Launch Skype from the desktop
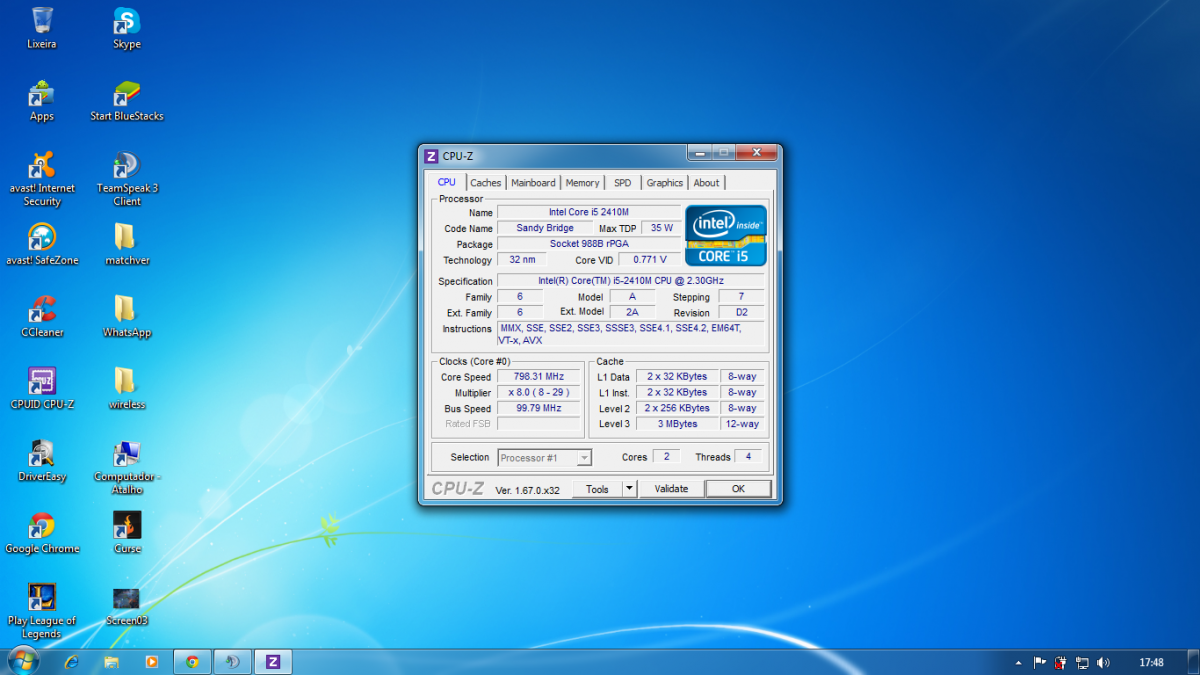 point(127,27)
